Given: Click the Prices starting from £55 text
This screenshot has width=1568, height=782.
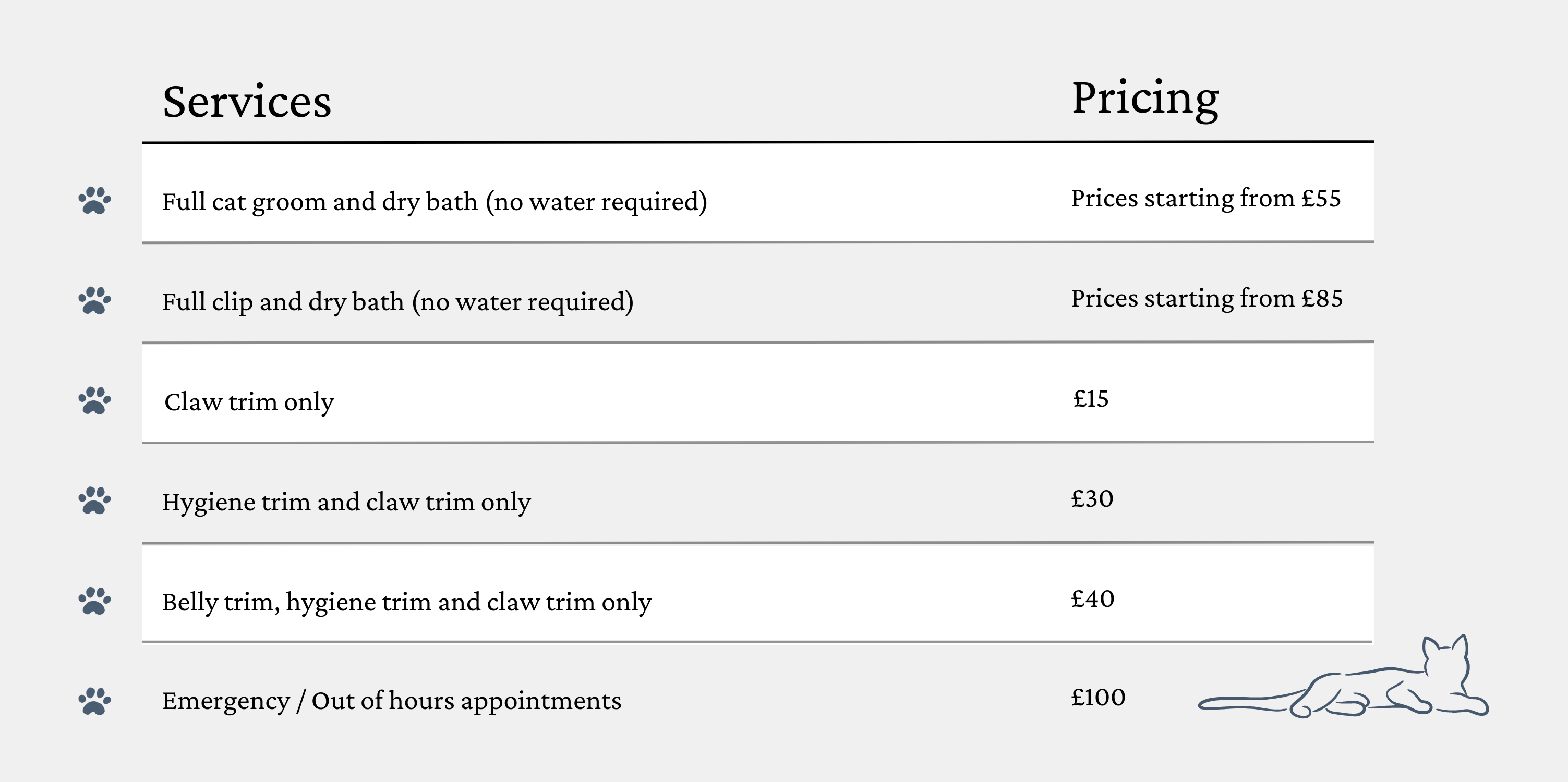Looking at the screenshot, I should [1205, 199].
